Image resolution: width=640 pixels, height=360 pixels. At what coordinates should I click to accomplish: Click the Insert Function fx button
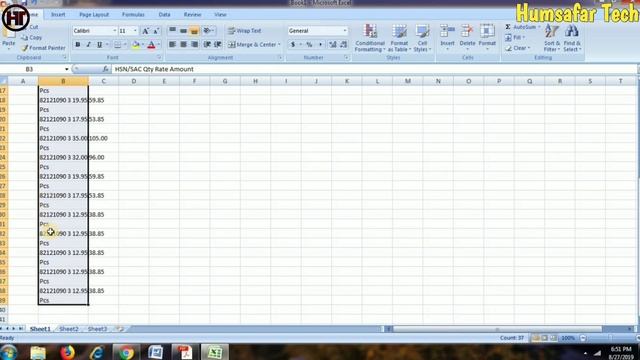tap(105, 69)
